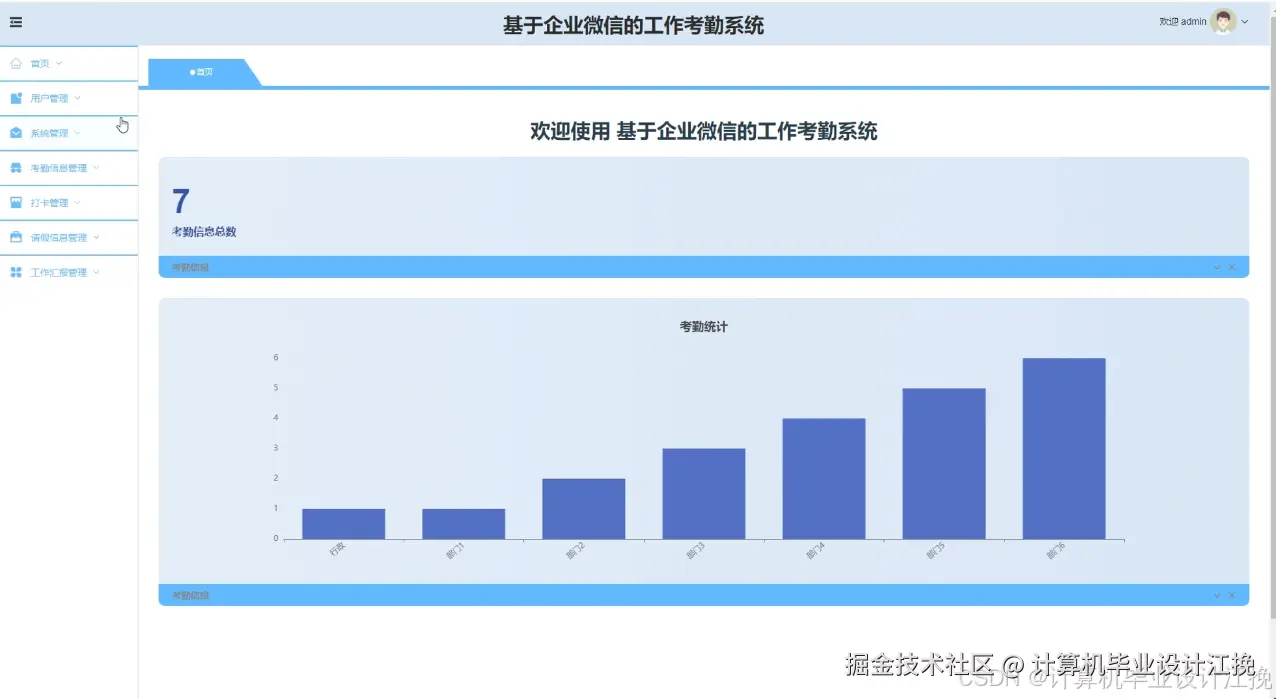Close the 考勤信息总数 card with its X
1276x699 pixels.
pos(1232,267)
